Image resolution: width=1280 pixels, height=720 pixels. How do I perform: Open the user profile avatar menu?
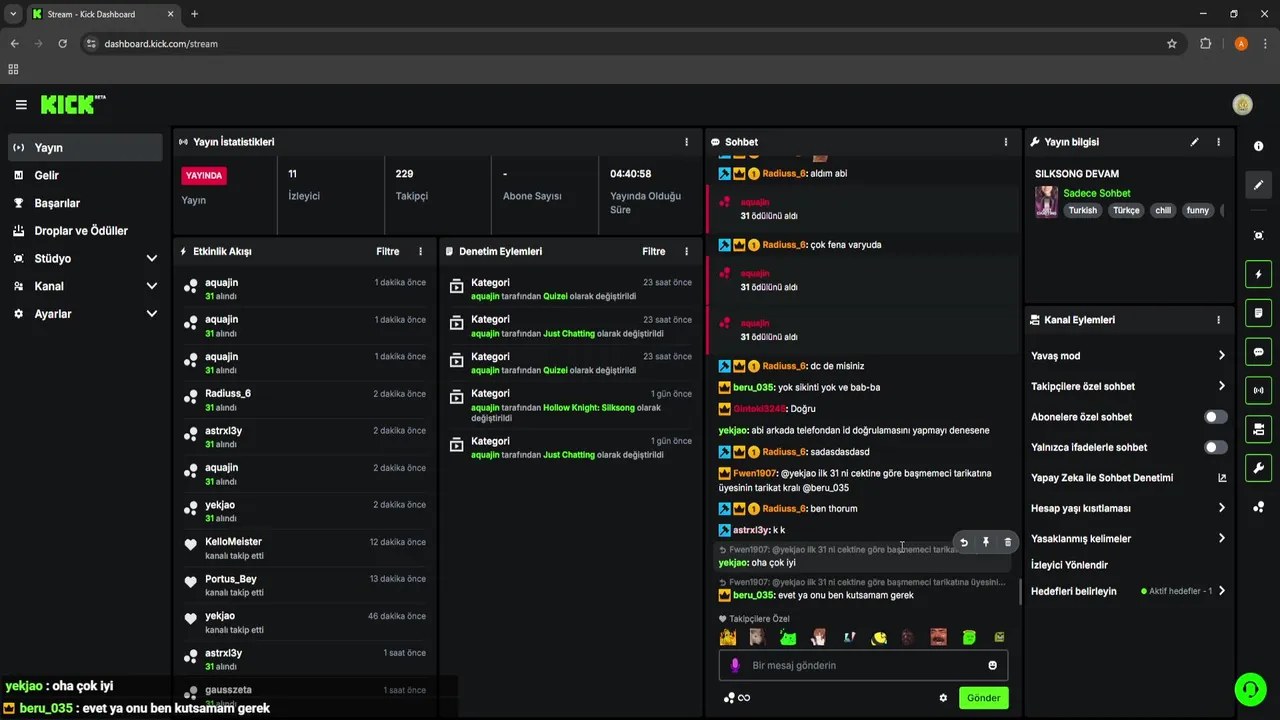tap(1243, 105)
